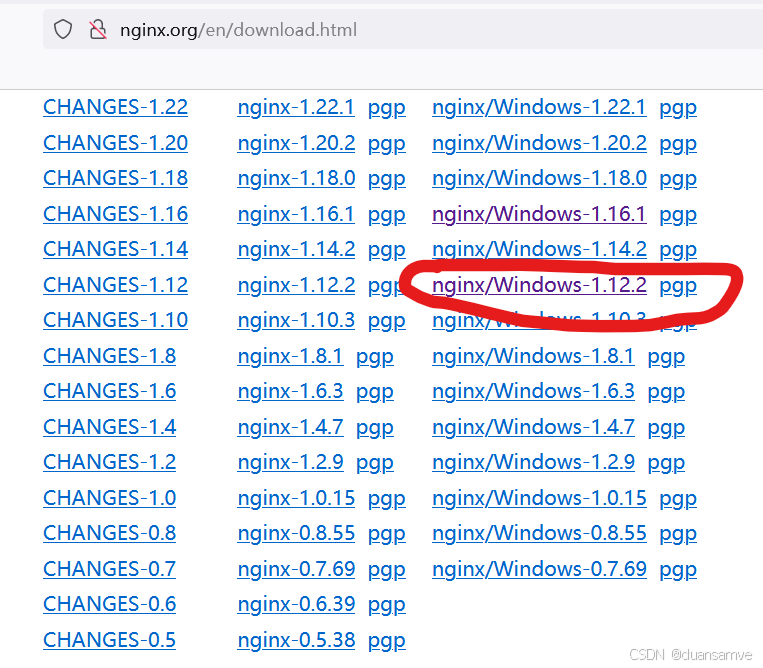Open the CHANGES-1.16 link
Image resolution: width=763 pixels, height=668 pixels.
pos(115,214)
